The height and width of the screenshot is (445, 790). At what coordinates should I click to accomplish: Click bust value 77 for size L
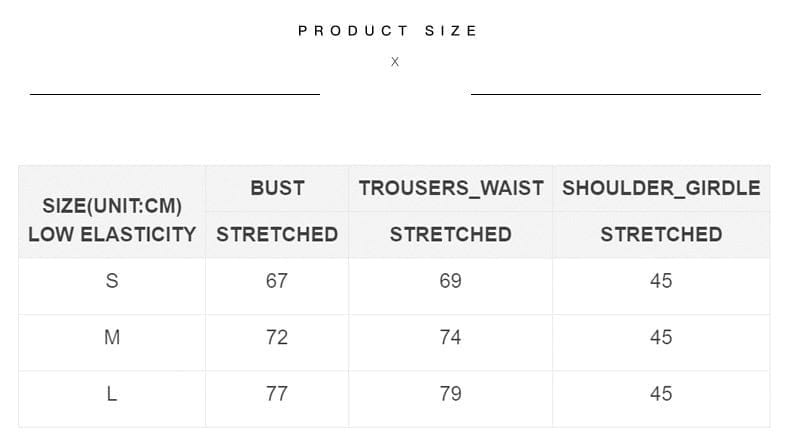click(277, 394)
